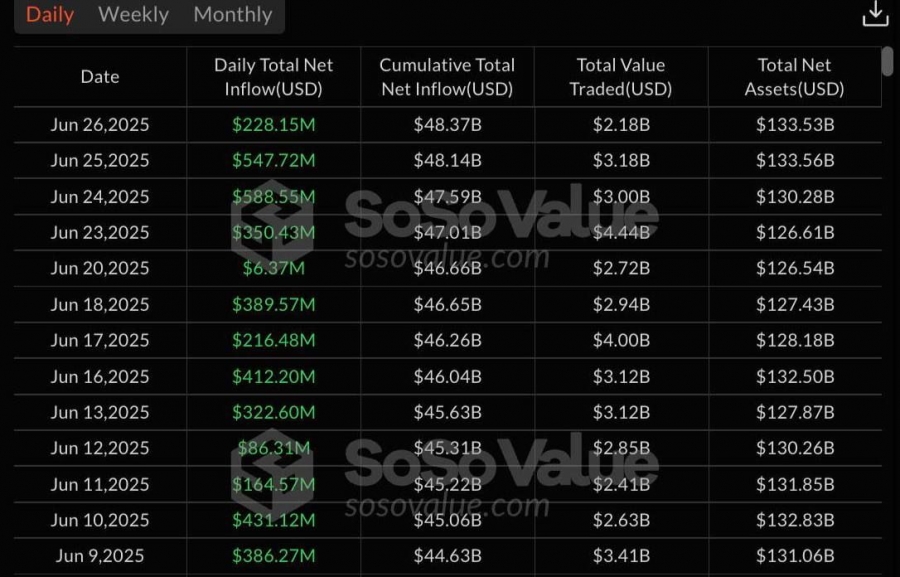This screenshot has width=900, height=577.
Task: Click the Total Net Assets header
Action: coord(794,76)
